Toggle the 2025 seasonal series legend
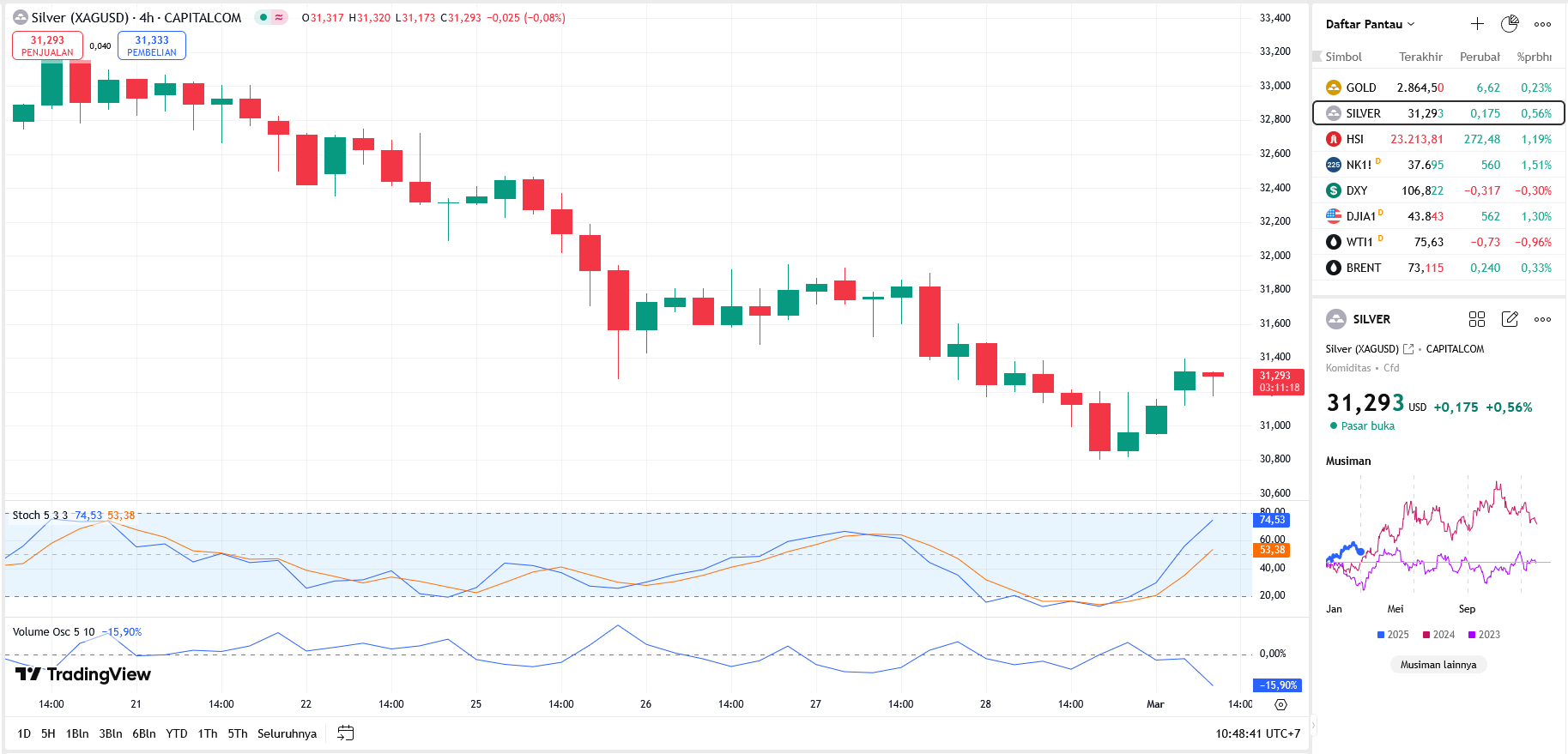The width and height of the screenshot is (1568, 754). point(1393,635)
